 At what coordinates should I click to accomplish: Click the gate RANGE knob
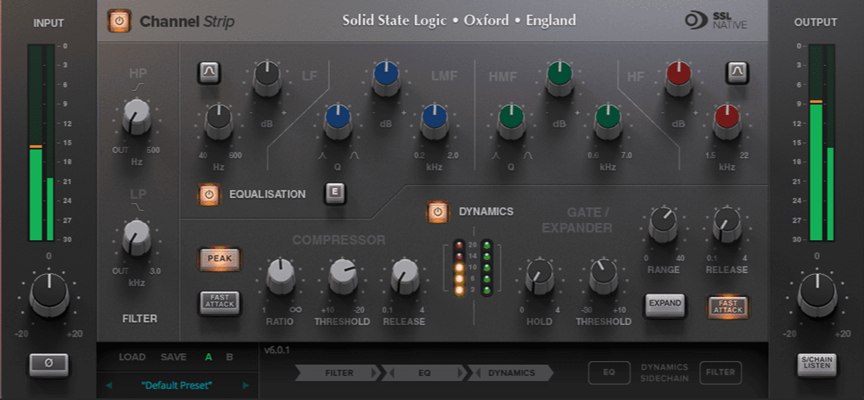663,225
